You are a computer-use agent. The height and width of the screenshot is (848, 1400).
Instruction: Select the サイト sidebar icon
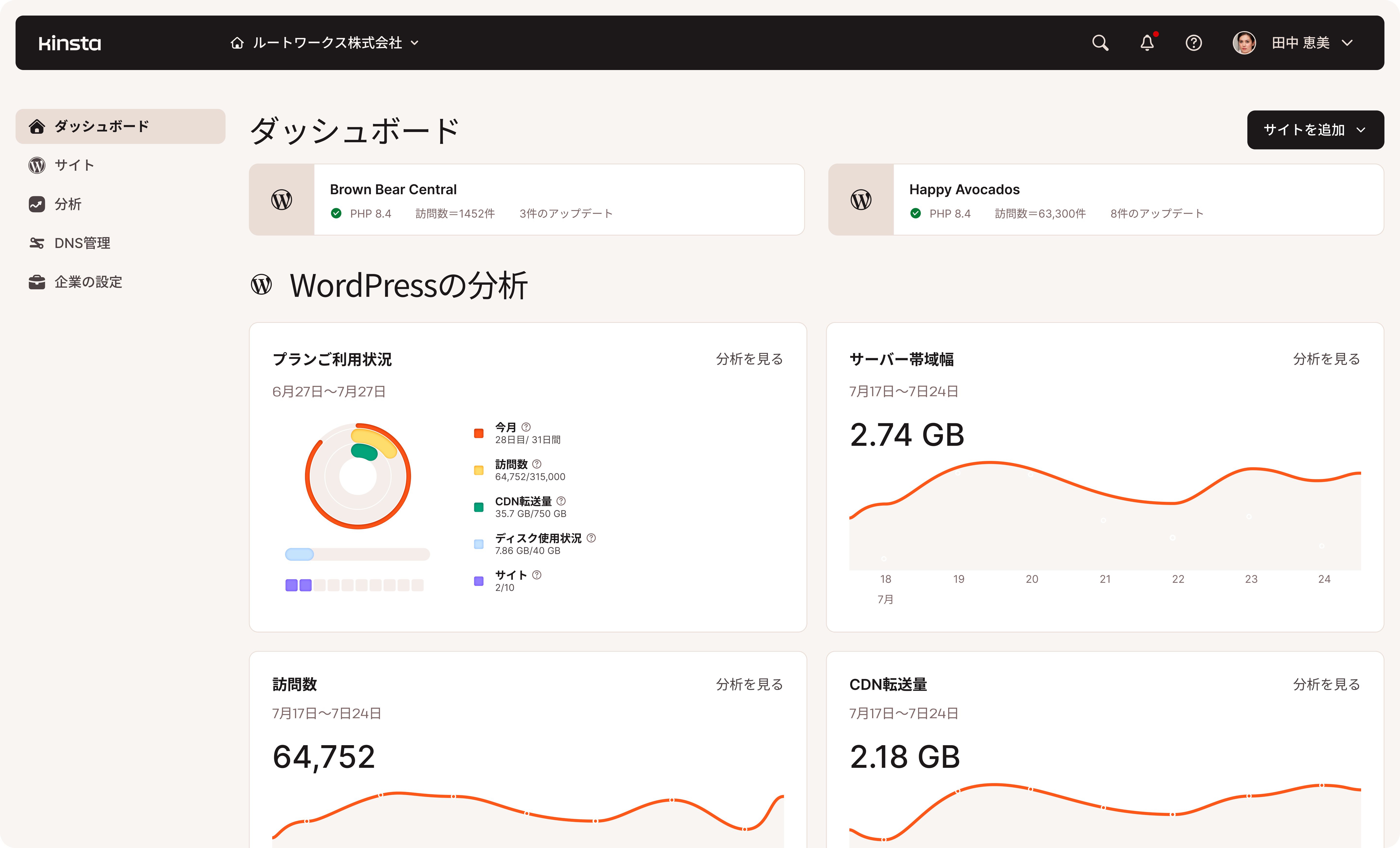coord(36,165)
